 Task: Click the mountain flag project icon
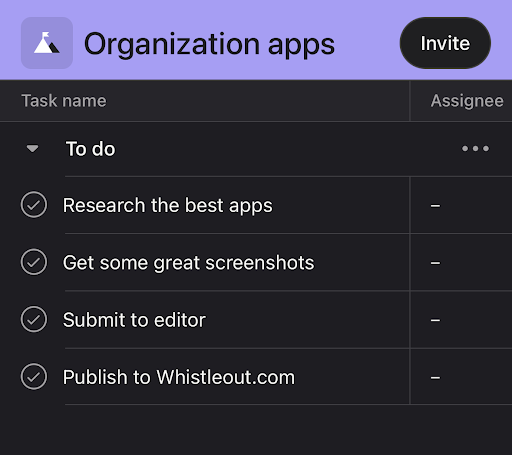click(x=47, y=43)
